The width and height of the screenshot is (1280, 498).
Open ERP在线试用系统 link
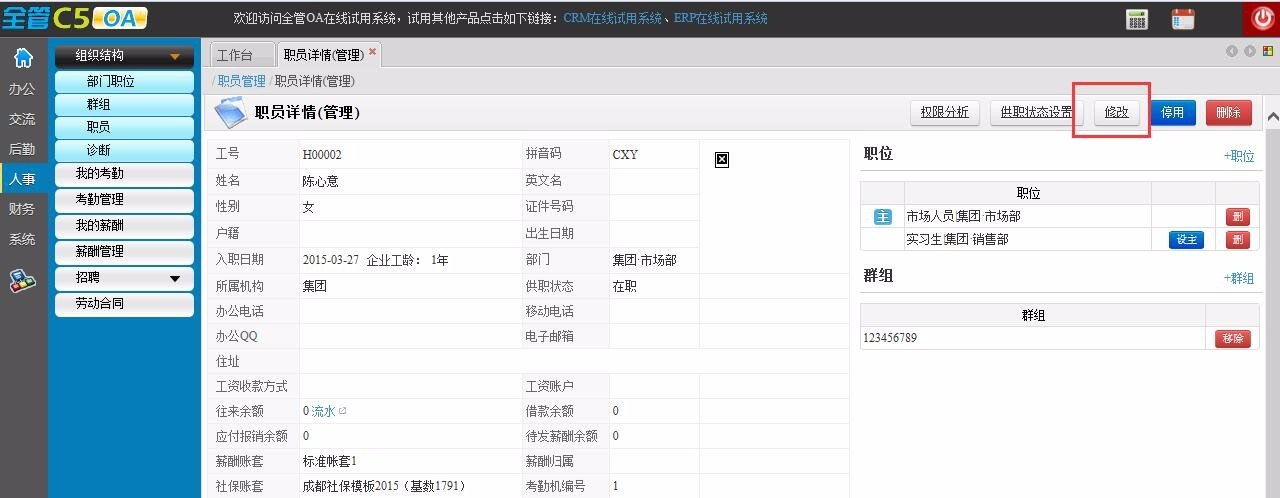(x=721, y=18)
